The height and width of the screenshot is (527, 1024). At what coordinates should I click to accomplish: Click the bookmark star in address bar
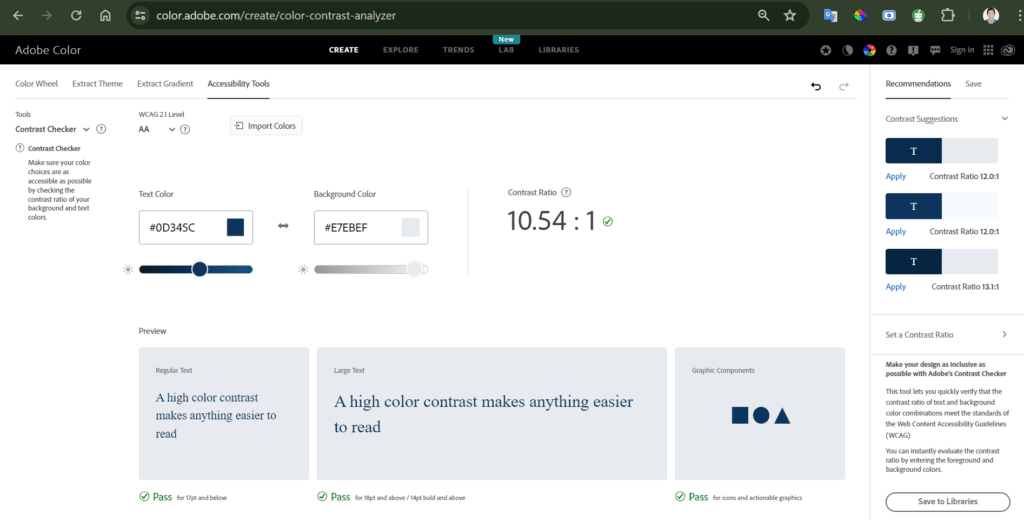(x=790, y=16)
